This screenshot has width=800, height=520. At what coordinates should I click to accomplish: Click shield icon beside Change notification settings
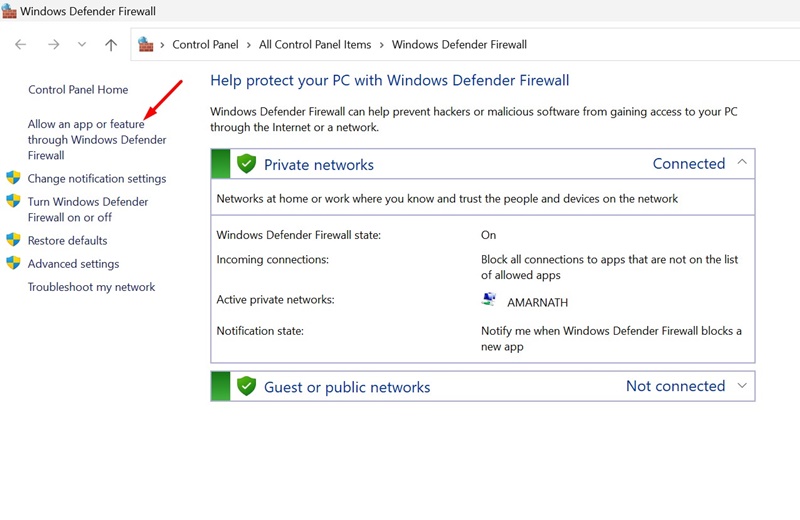tap(13, 178)
